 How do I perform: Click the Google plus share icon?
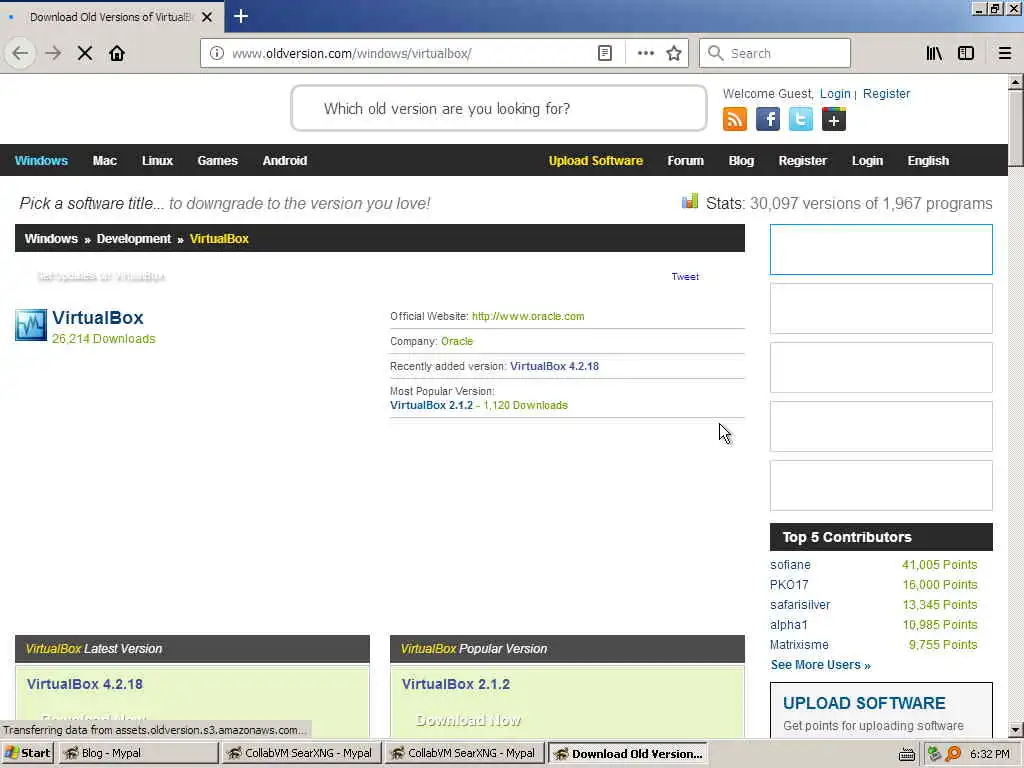pos(834,120)
